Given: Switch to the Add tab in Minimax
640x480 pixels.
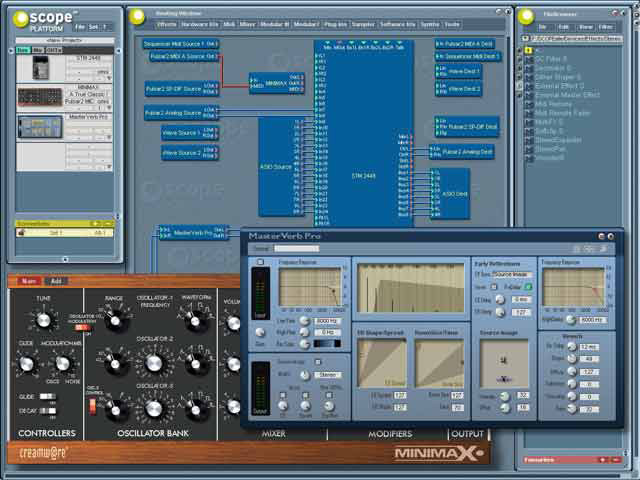Looking at the screenshot, I should click(x=56, y=281).
